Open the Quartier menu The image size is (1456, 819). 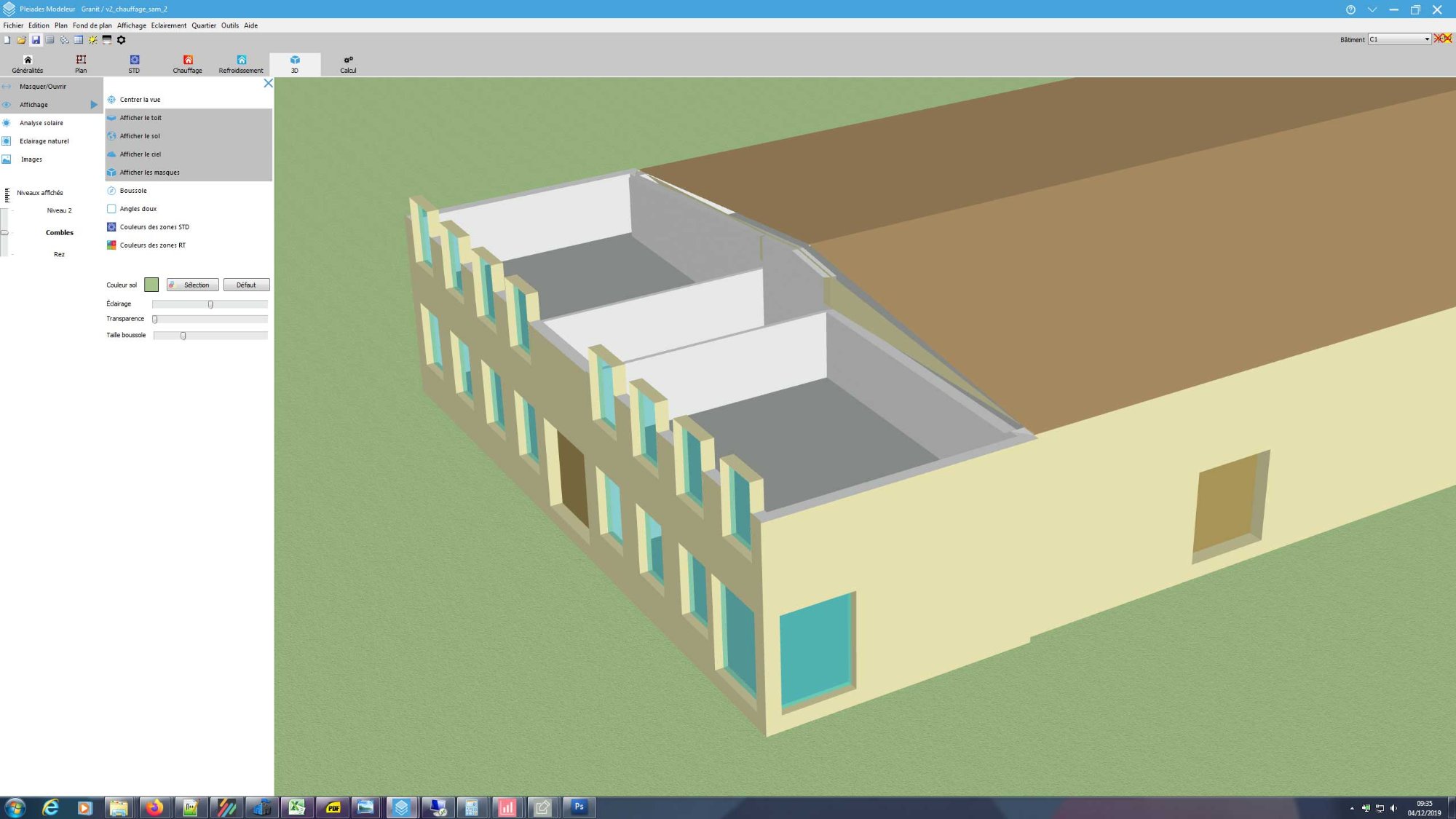pos(203,25)
